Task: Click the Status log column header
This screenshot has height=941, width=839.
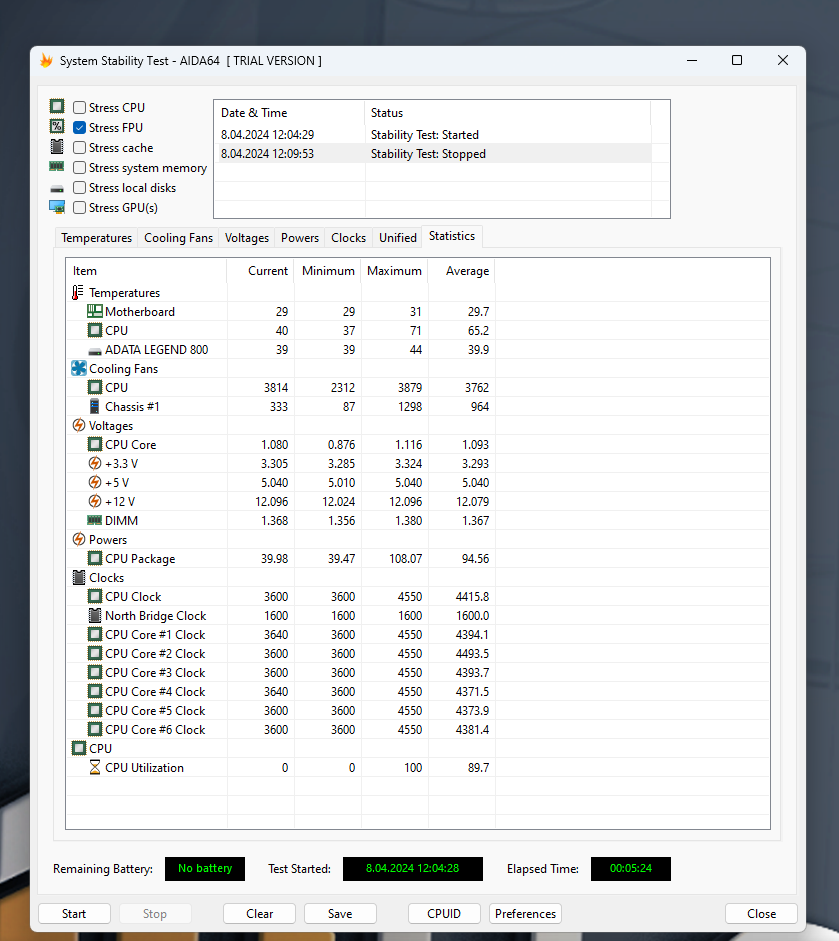Action: (508, 113)
